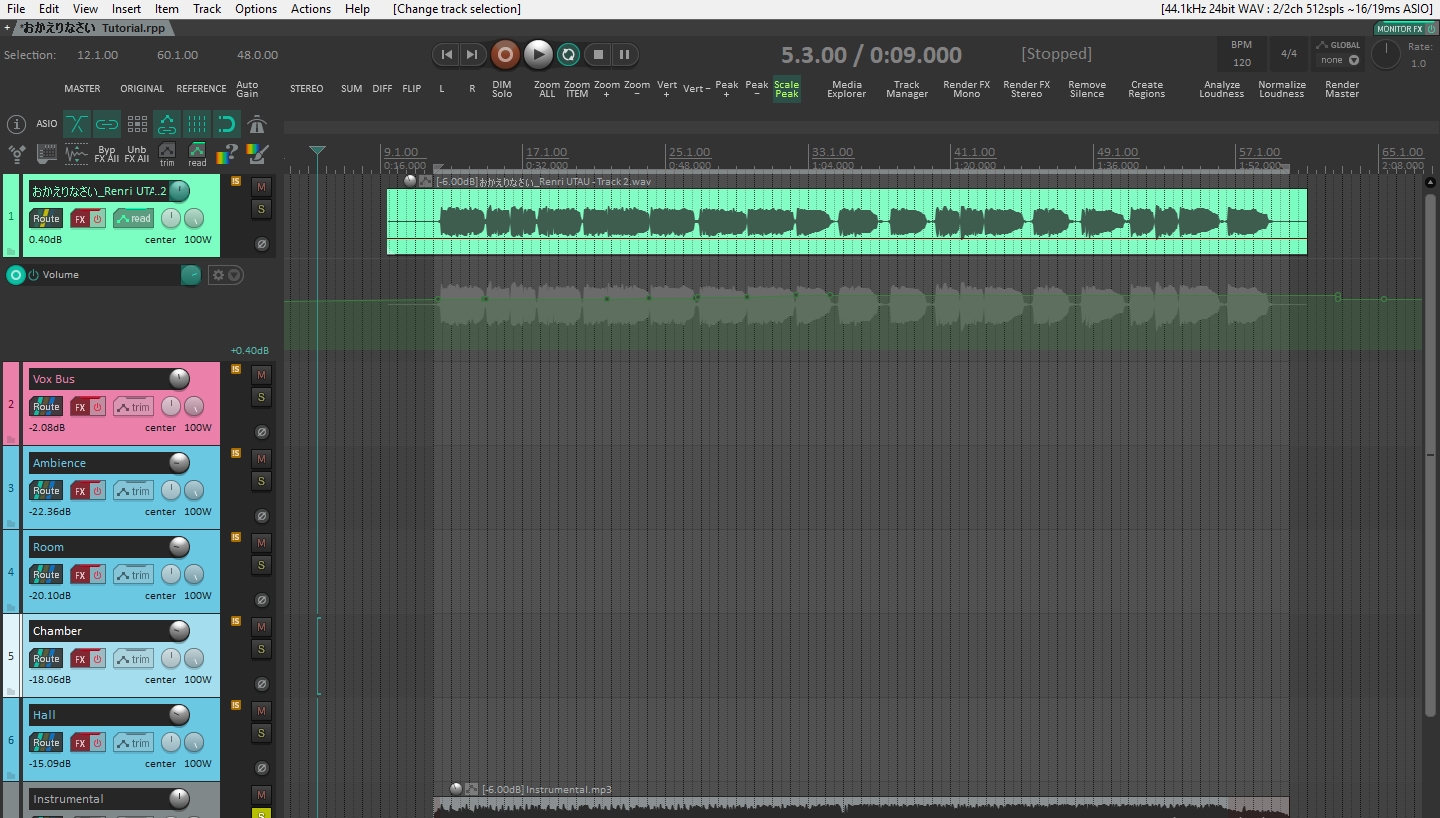This screenshot has width=1440, height=818.
Task: Open the trim automation mode on the Ambience track
Action: coord(133,491)
